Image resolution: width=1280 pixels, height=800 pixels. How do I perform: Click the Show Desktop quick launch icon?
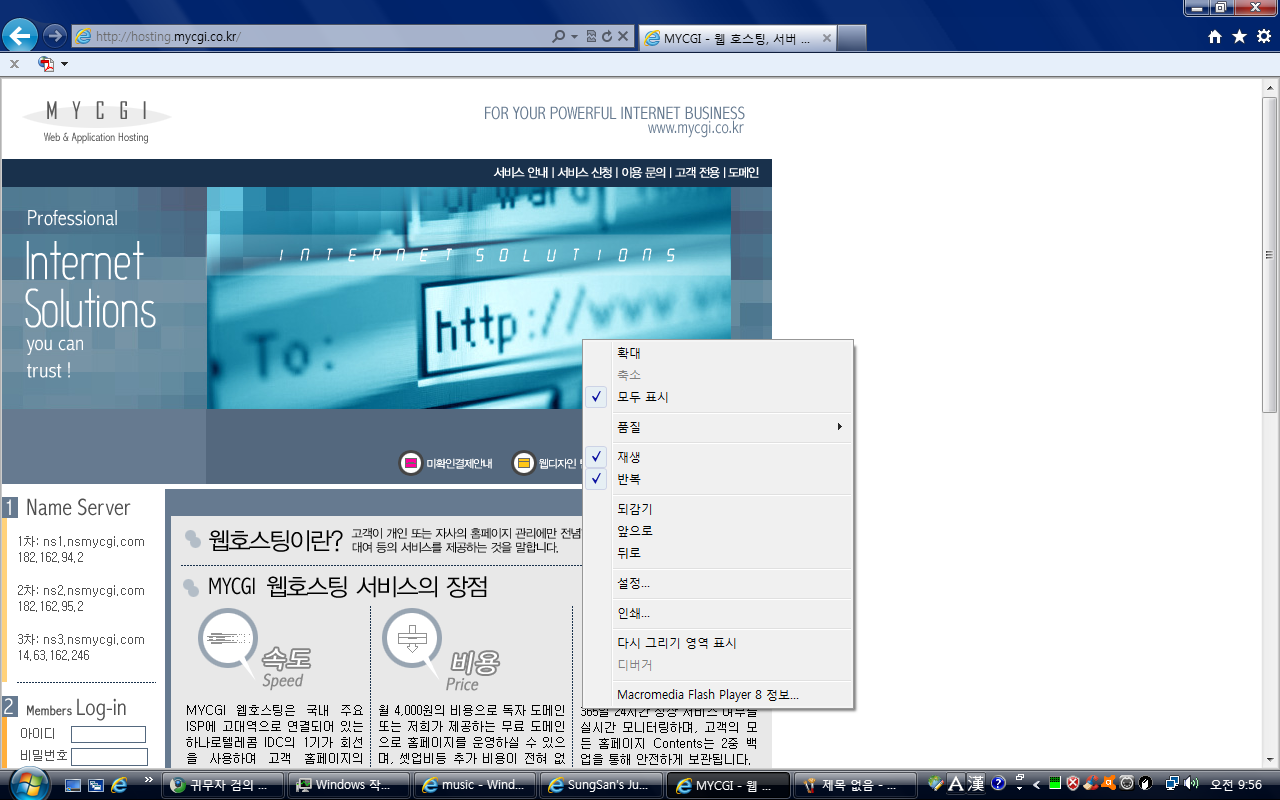pos(73,785)
